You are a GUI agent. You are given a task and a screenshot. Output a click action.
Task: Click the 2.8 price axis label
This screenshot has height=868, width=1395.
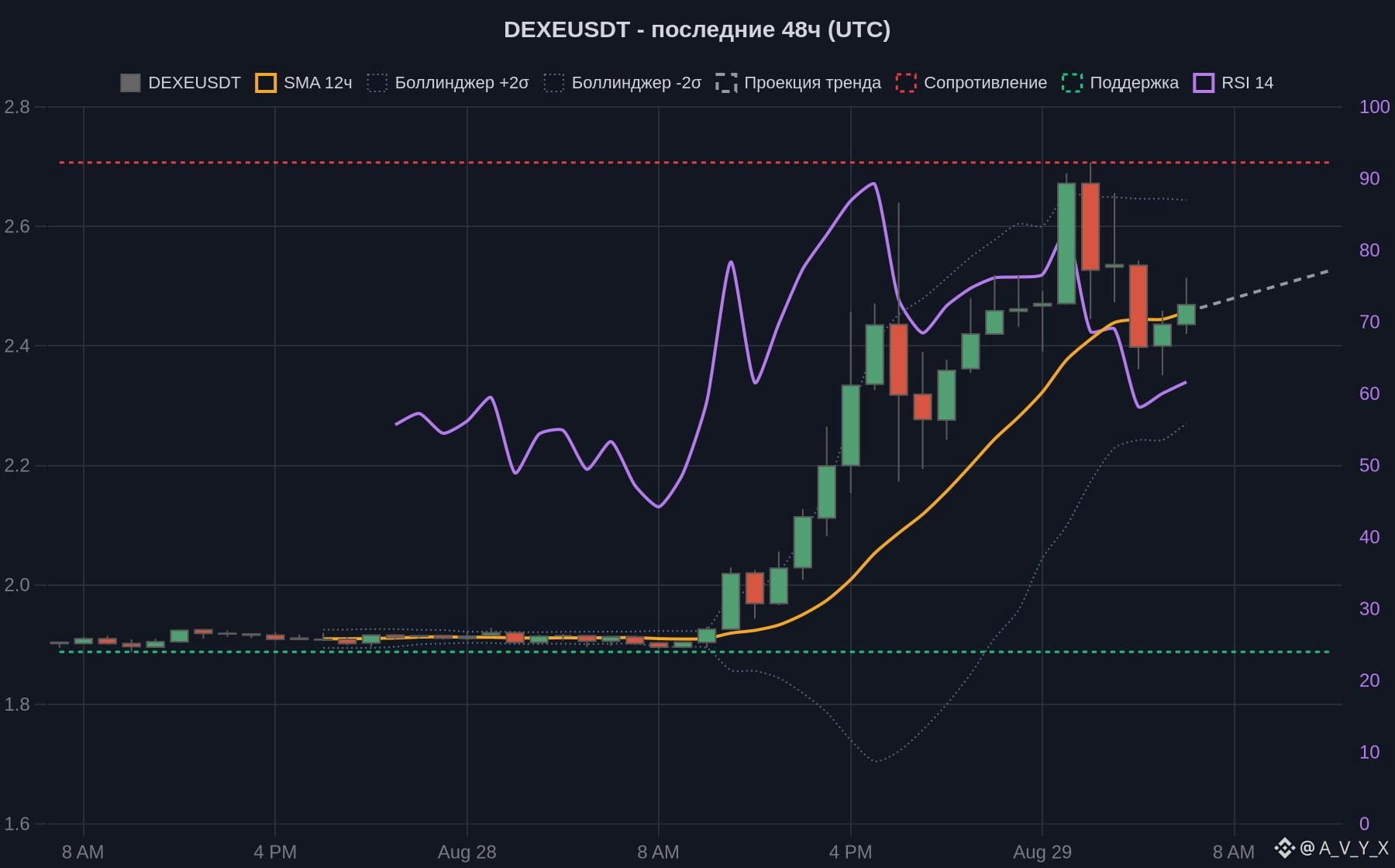tap(17, 107)
